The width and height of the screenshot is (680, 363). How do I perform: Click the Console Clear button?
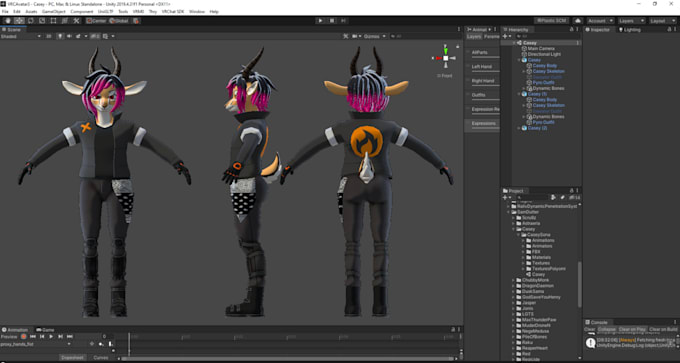click(x=589, y=330)
